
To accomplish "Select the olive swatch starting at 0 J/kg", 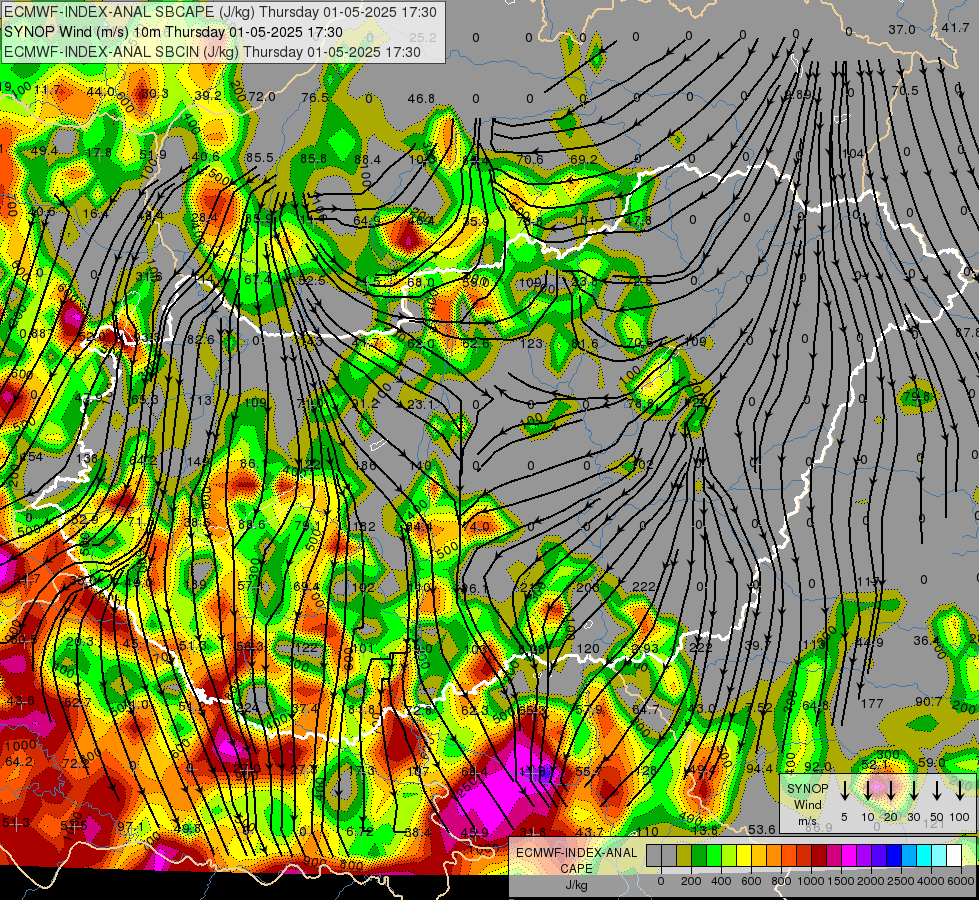I will coord(684,856).
